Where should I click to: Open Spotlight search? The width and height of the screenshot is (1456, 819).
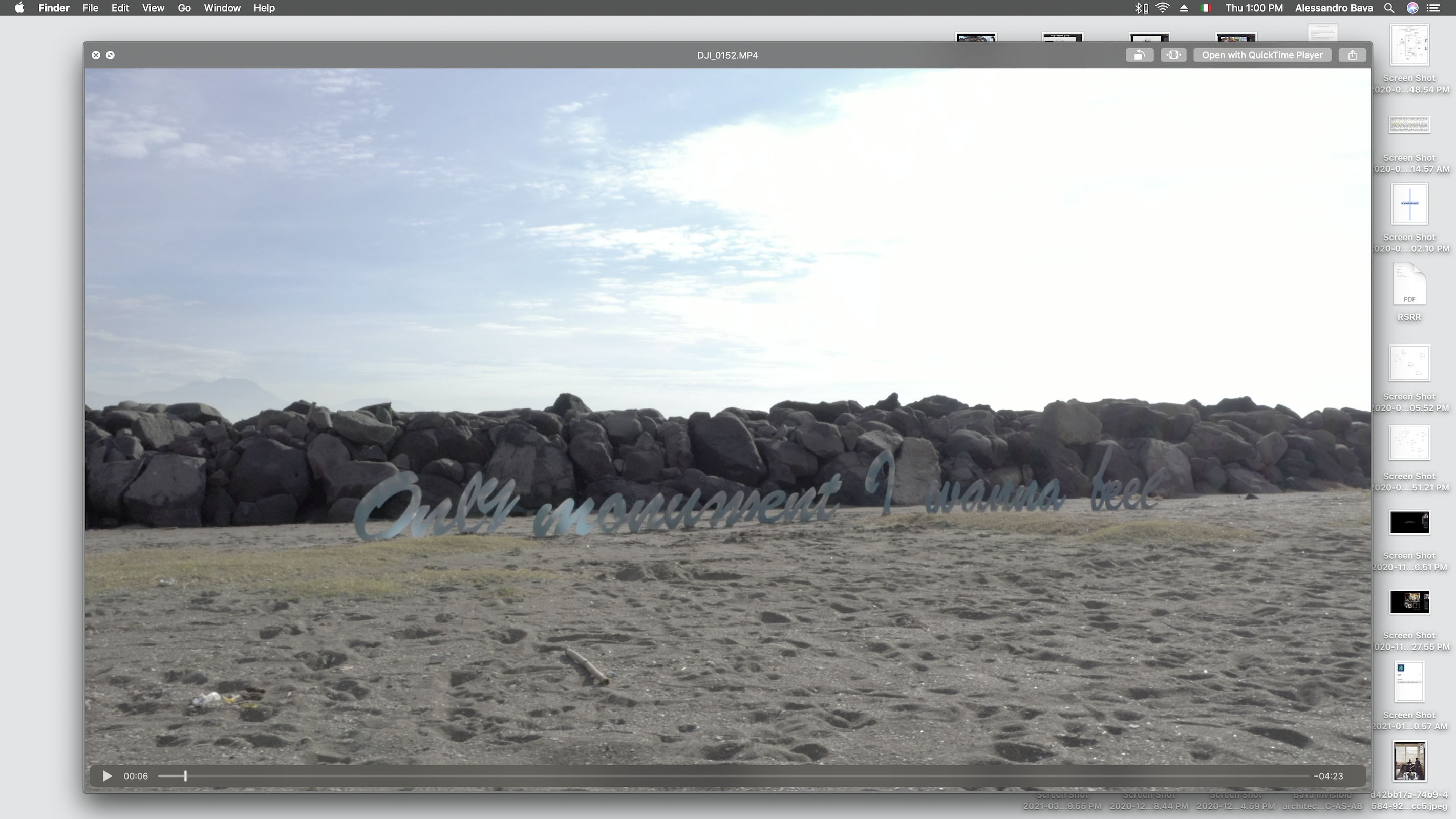[x=1389, y=8]
